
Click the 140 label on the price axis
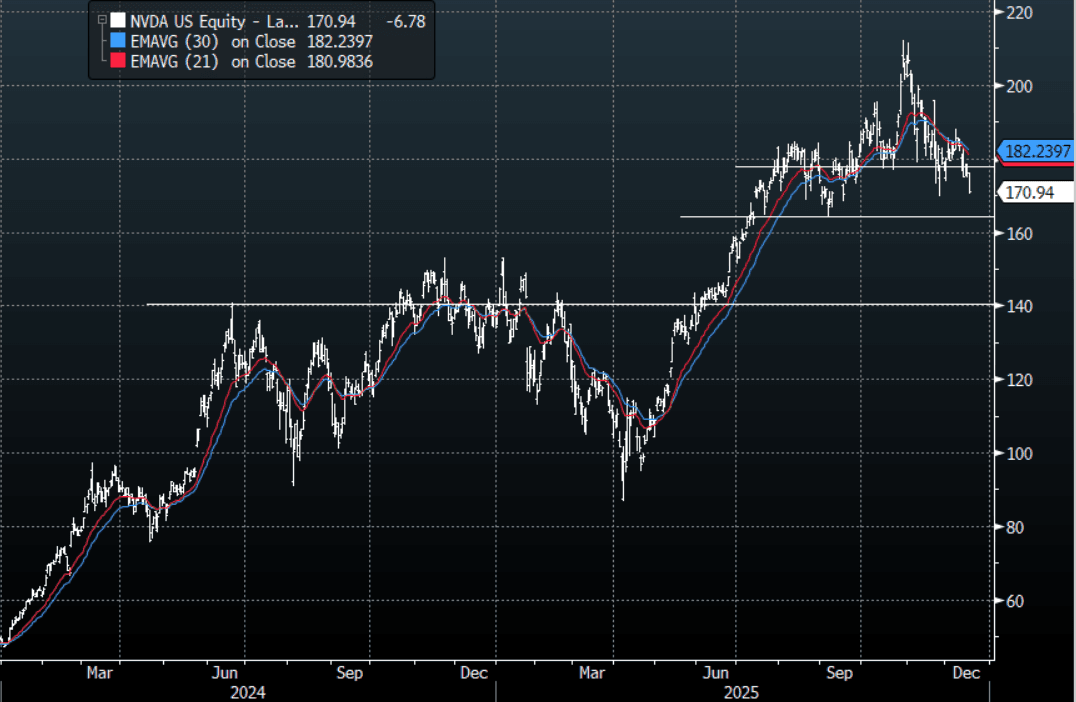pyautogui.click(x=1021, y=306)
